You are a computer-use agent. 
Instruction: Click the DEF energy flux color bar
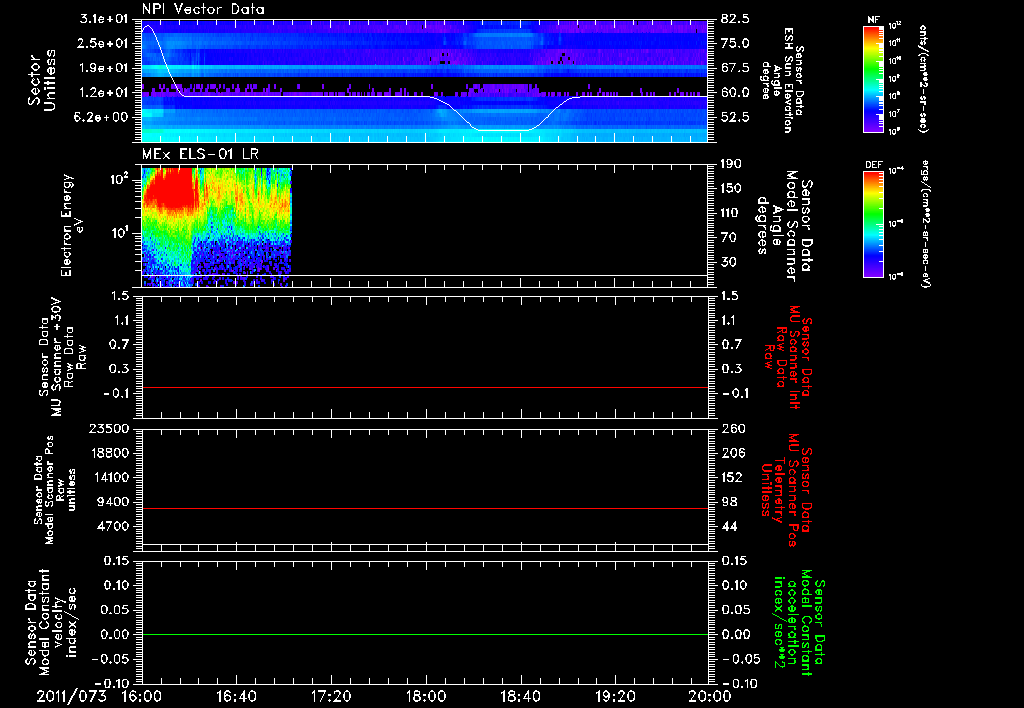[873, 223]
